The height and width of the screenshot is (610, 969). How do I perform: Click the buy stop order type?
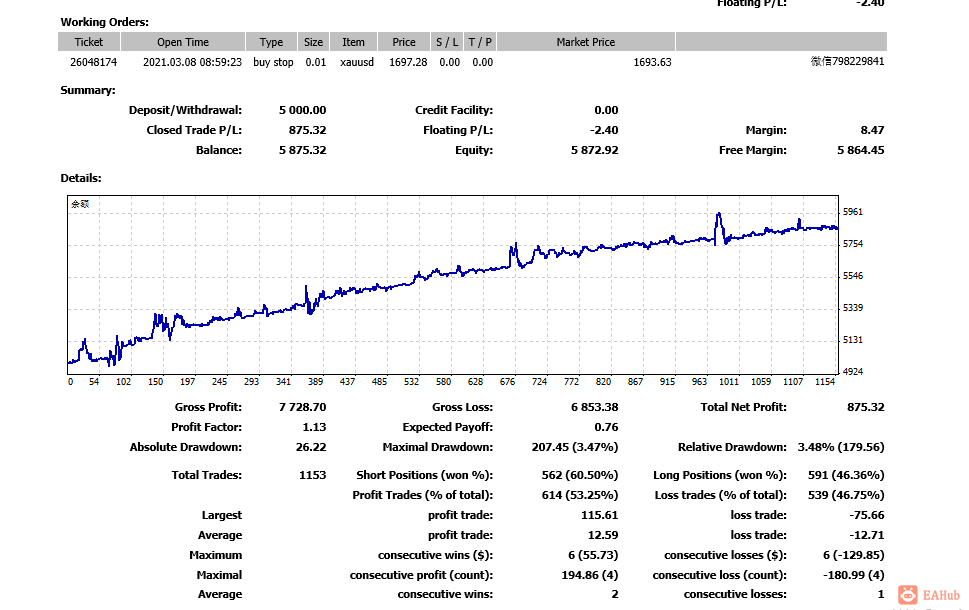(273, 62)
